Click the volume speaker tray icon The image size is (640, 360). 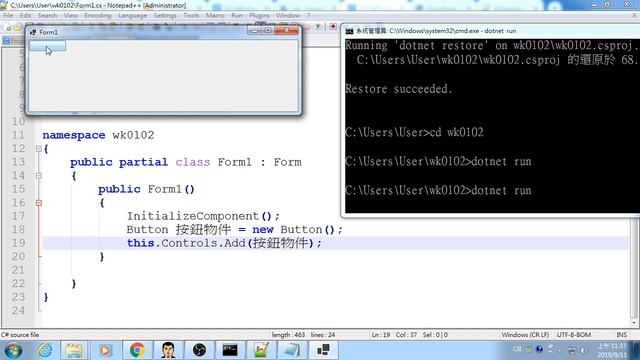(583, 350)
